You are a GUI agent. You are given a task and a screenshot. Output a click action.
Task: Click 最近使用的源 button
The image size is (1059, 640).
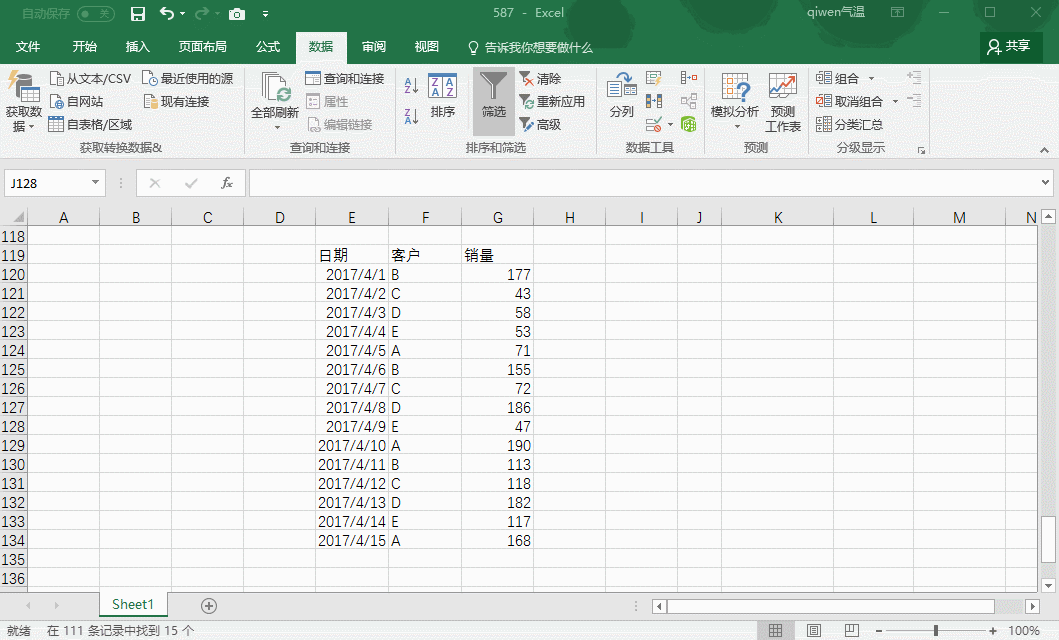tap(188, 78)
